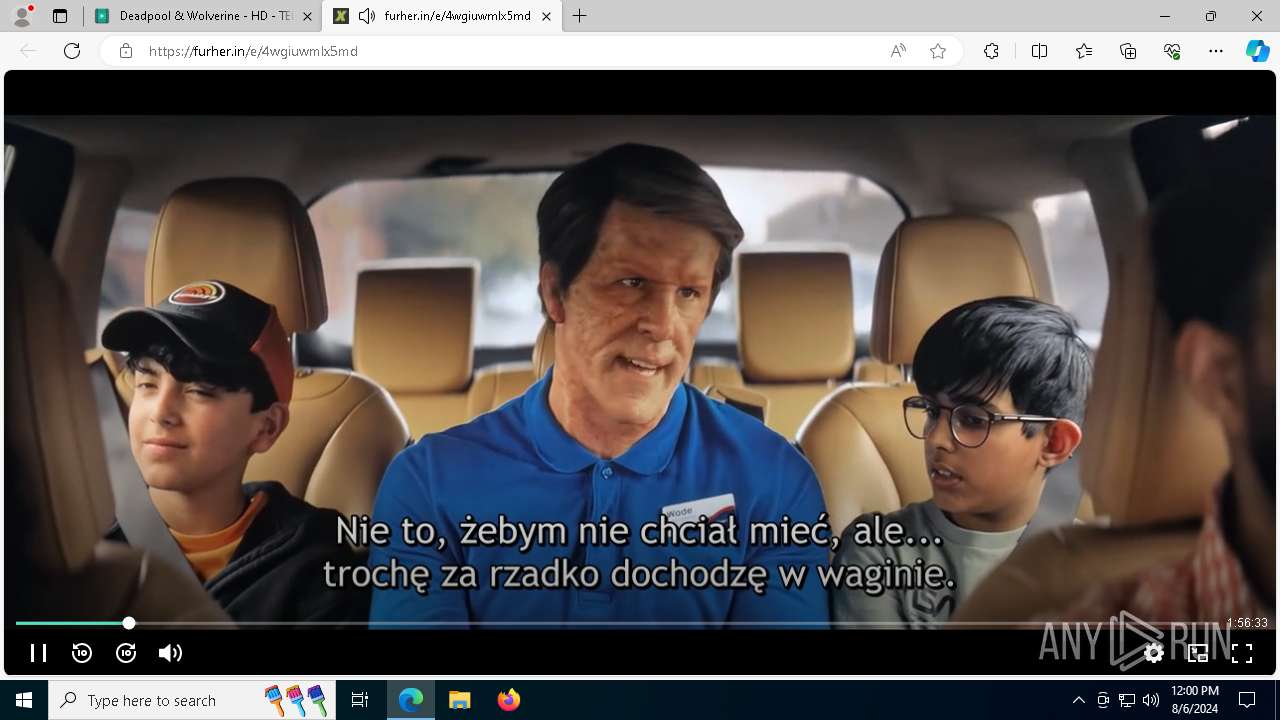Pause the video playback
Screen dimensions: 1280x720
click(x=38, y=653)
